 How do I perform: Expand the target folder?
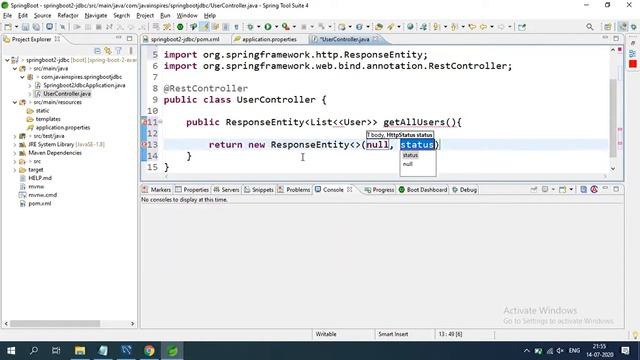click(x=15, y=169)
